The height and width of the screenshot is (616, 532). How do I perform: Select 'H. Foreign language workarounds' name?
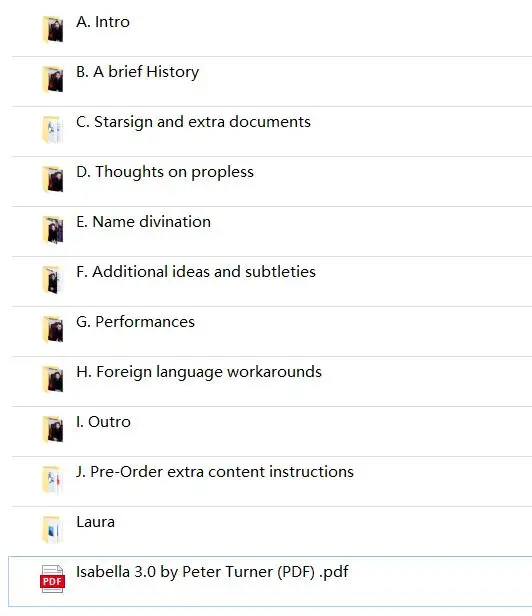tap(199, 372)
